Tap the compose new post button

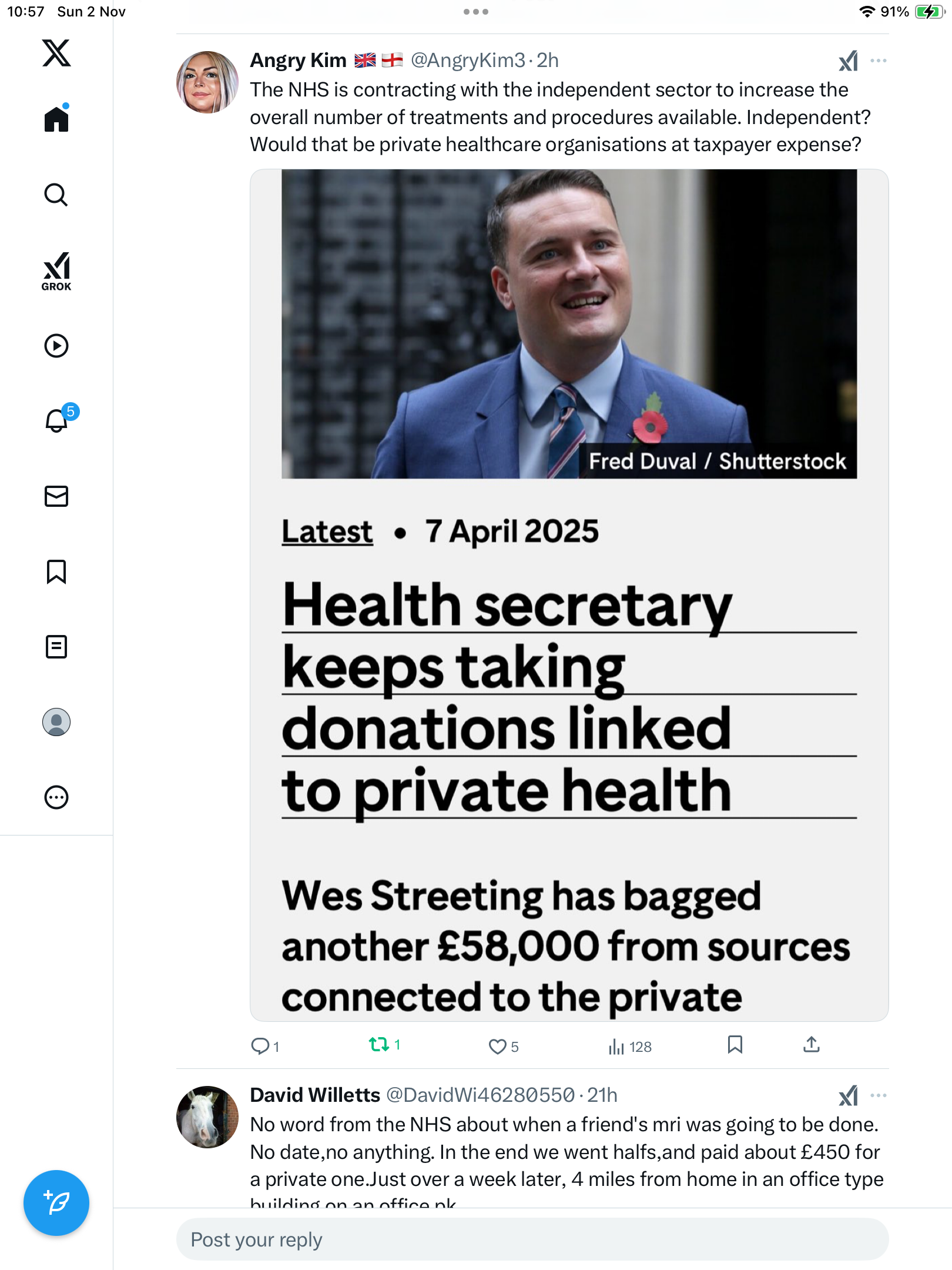point(56,1203)
